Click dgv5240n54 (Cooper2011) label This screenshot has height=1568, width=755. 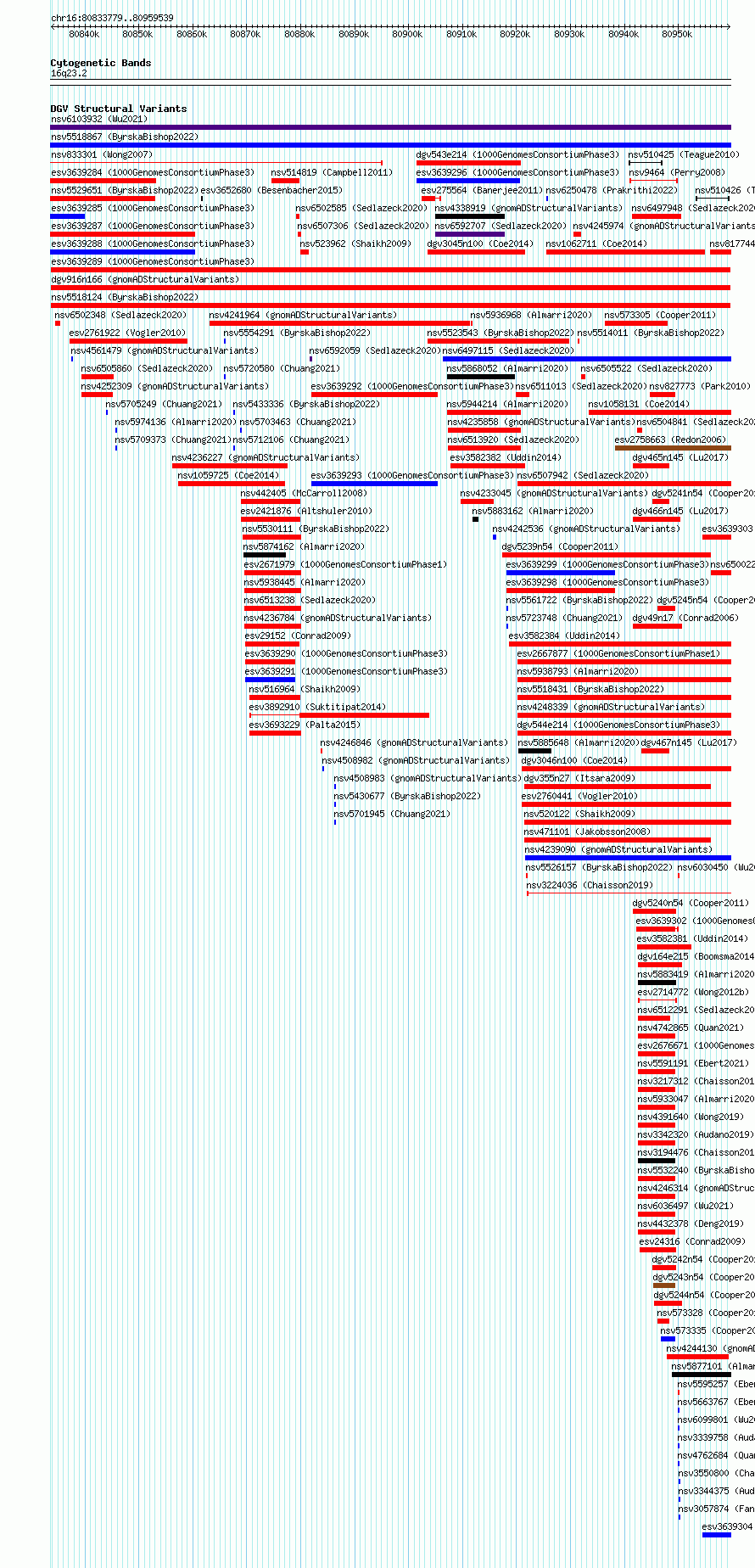point(691,903)
